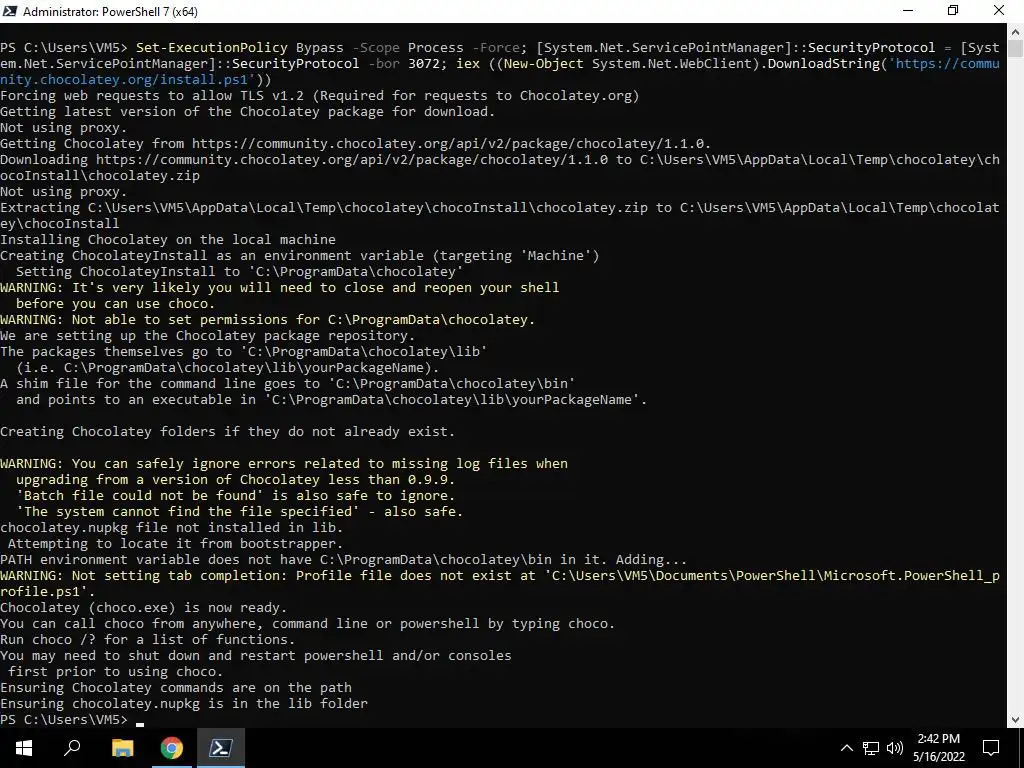Viewport: 1024px width, 768px height.
Task: Click the warning 'Not able to set permissions' line
Action: click(x=268, y=319)
